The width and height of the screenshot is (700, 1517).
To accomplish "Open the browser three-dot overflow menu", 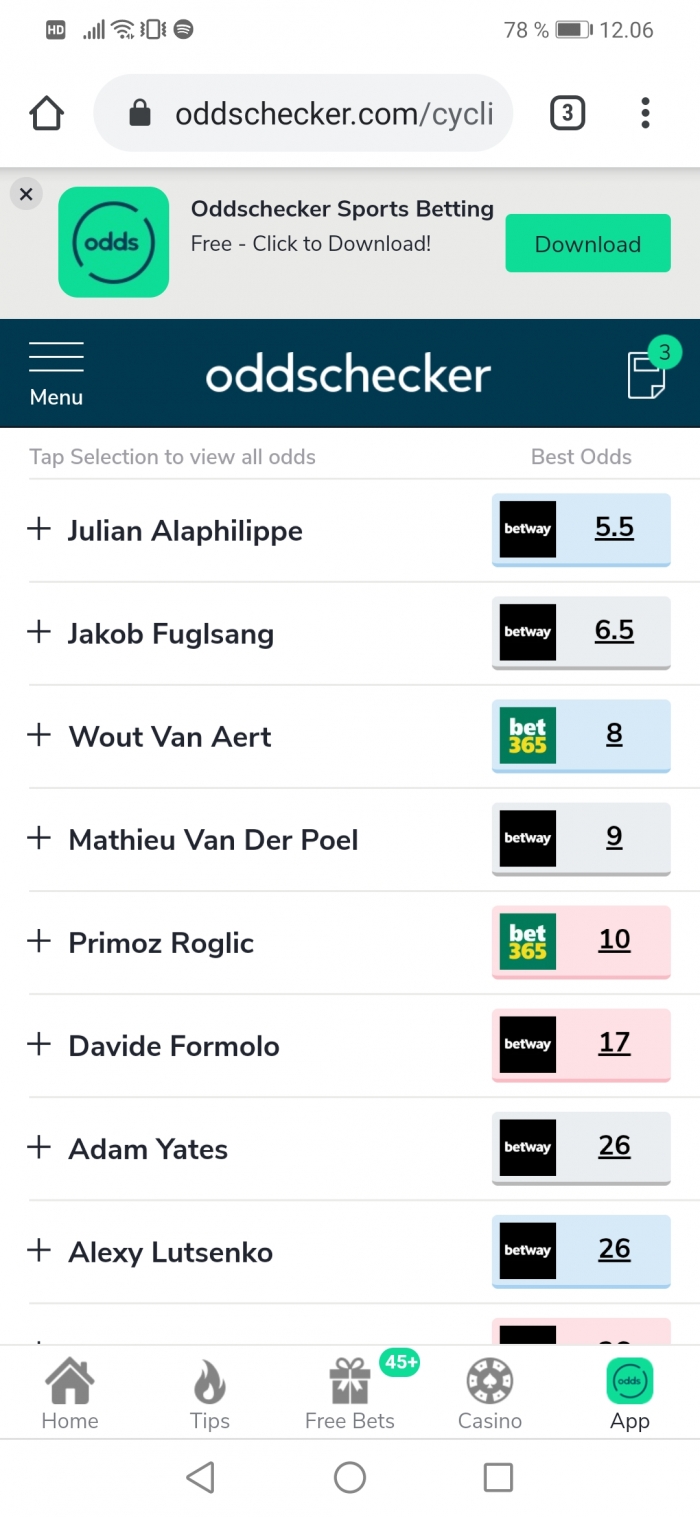I will (x=645, y=114).
